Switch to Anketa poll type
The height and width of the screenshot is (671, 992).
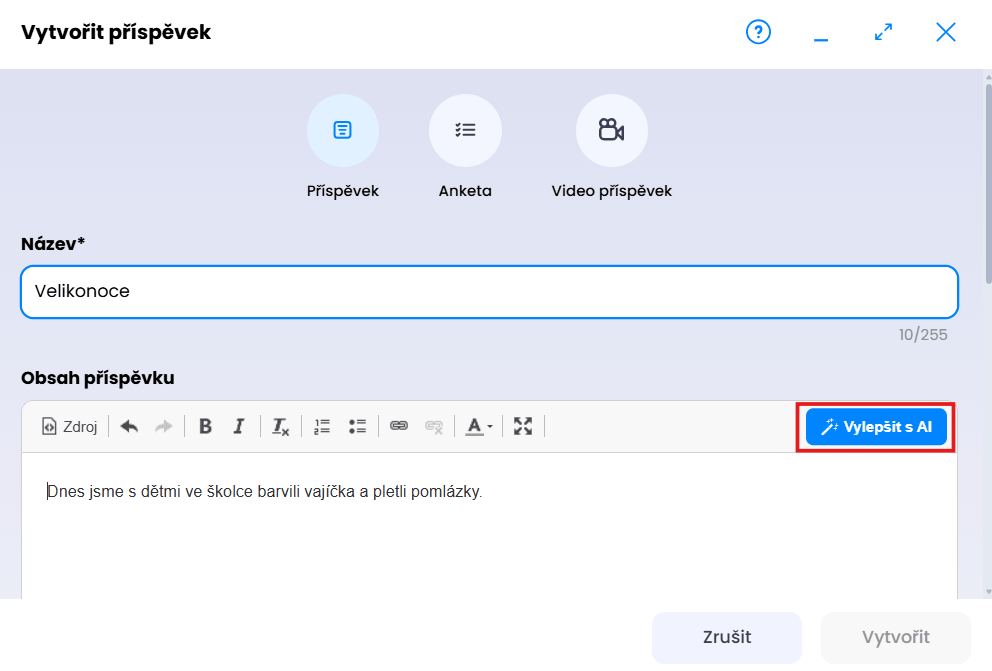pyautogui.click(x=465, y=130)
